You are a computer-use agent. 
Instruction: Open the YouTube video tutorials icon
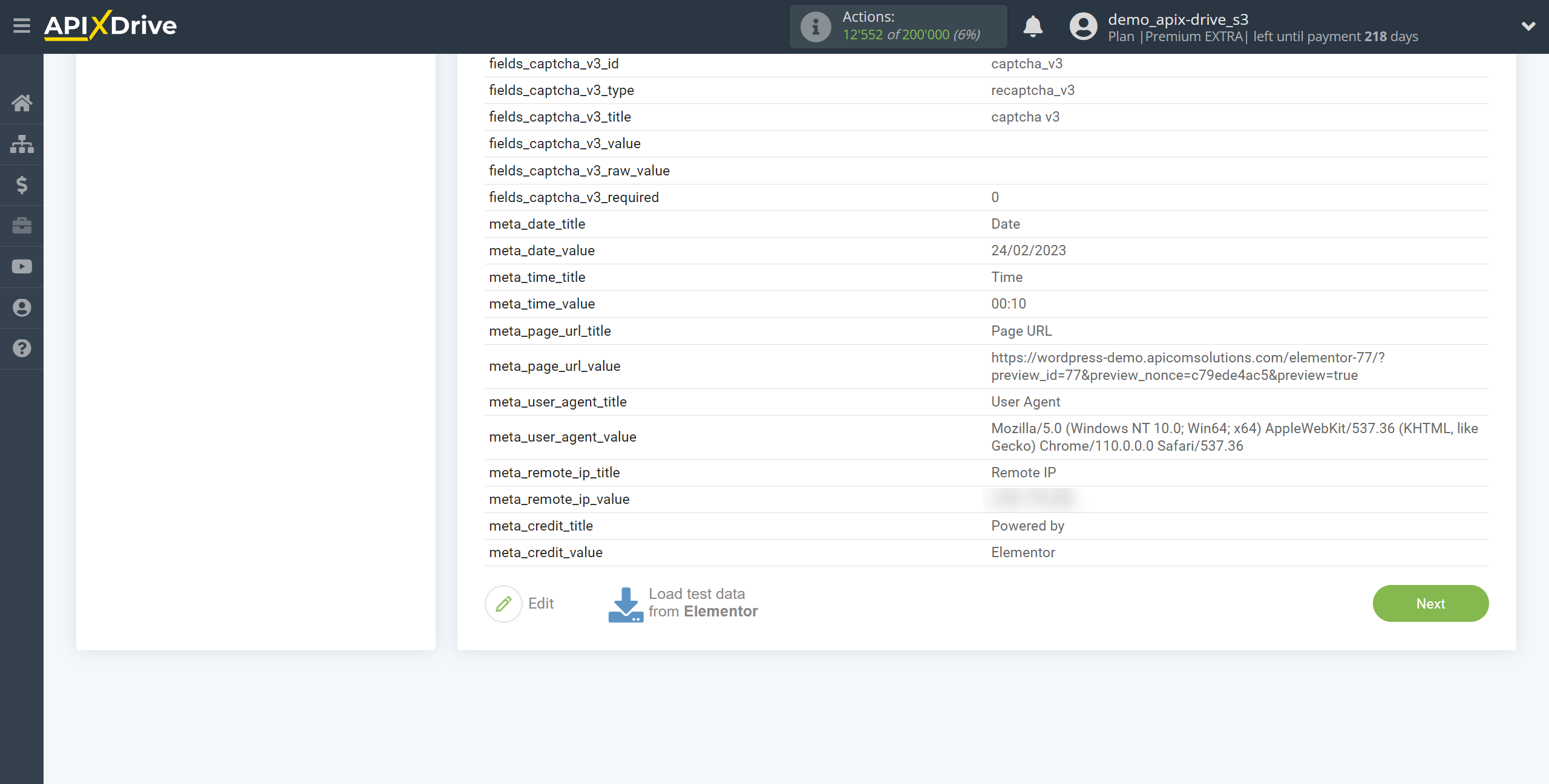22,267
